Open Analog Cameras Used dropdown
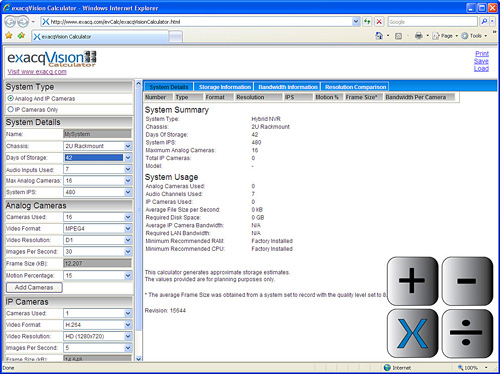The image size is (500, 374). click(97, 217)
